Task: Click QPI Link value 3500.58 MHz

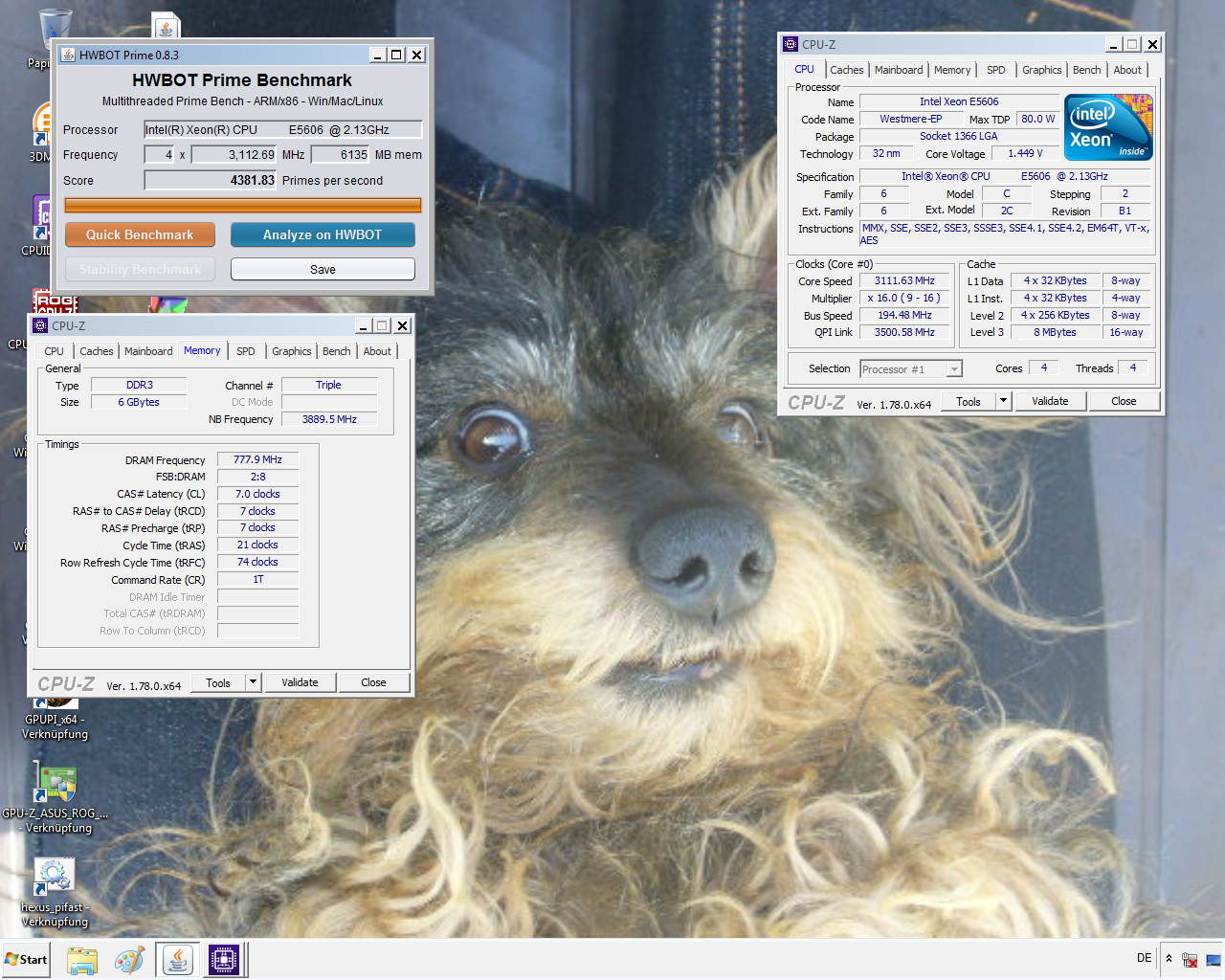Action: coord(904,332)
